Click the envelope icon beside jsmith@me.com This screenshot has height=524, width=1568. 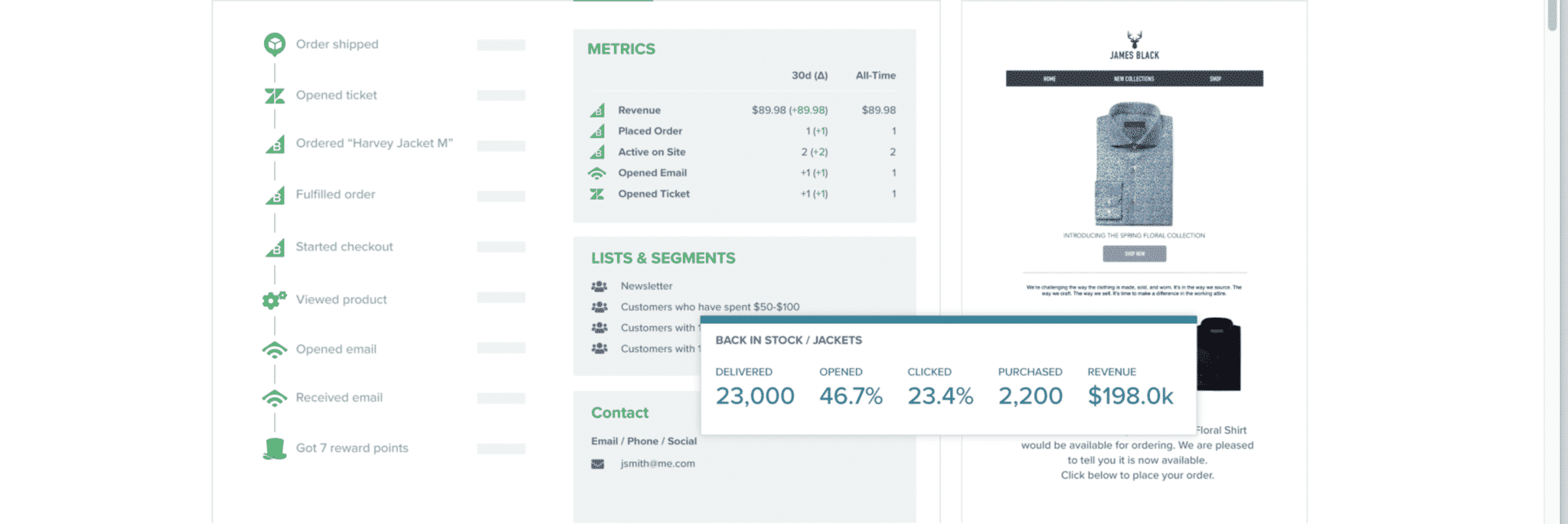point(597,464)
